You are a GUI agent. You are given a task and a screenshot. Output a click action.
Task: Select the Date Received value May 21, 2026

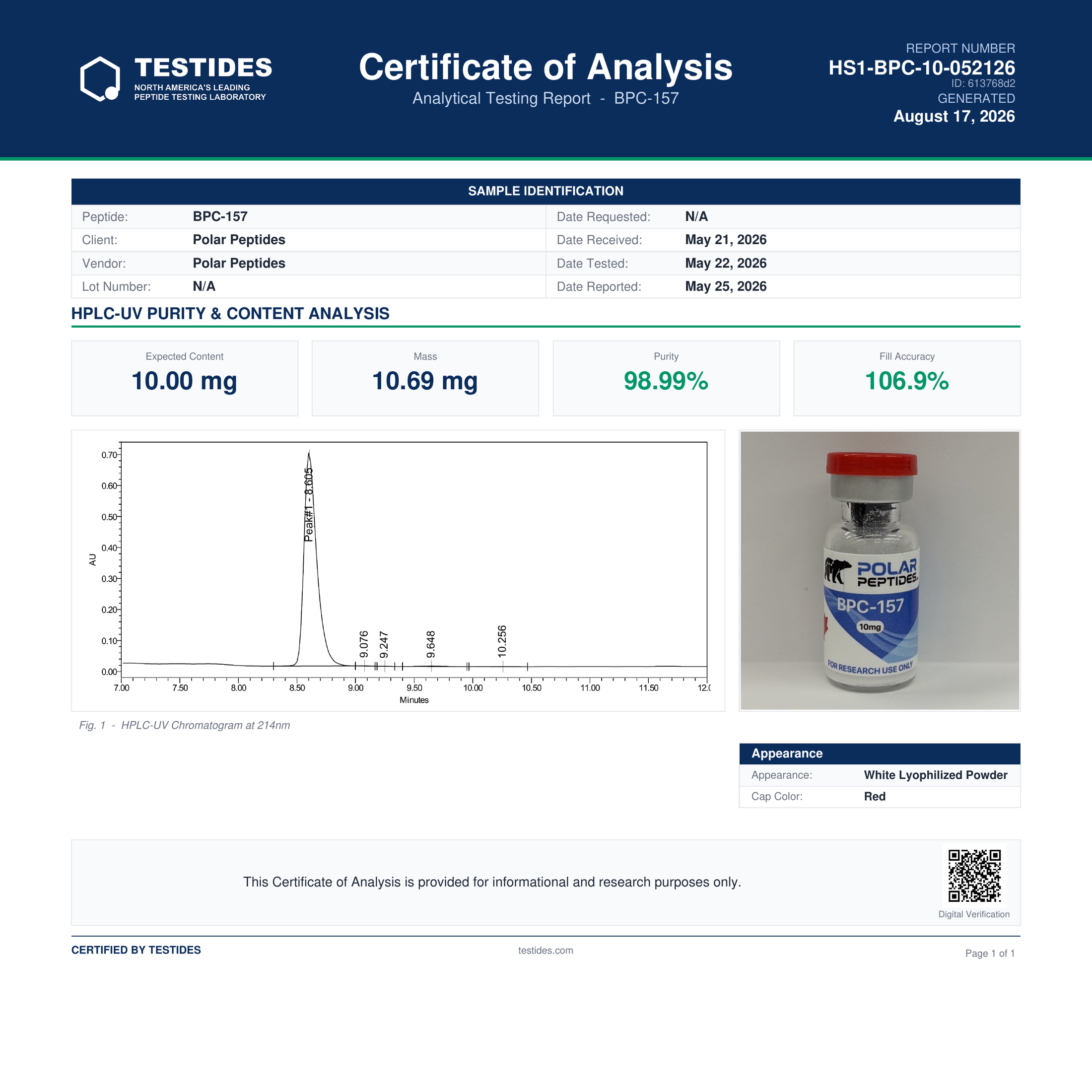[x=726, y=240]
